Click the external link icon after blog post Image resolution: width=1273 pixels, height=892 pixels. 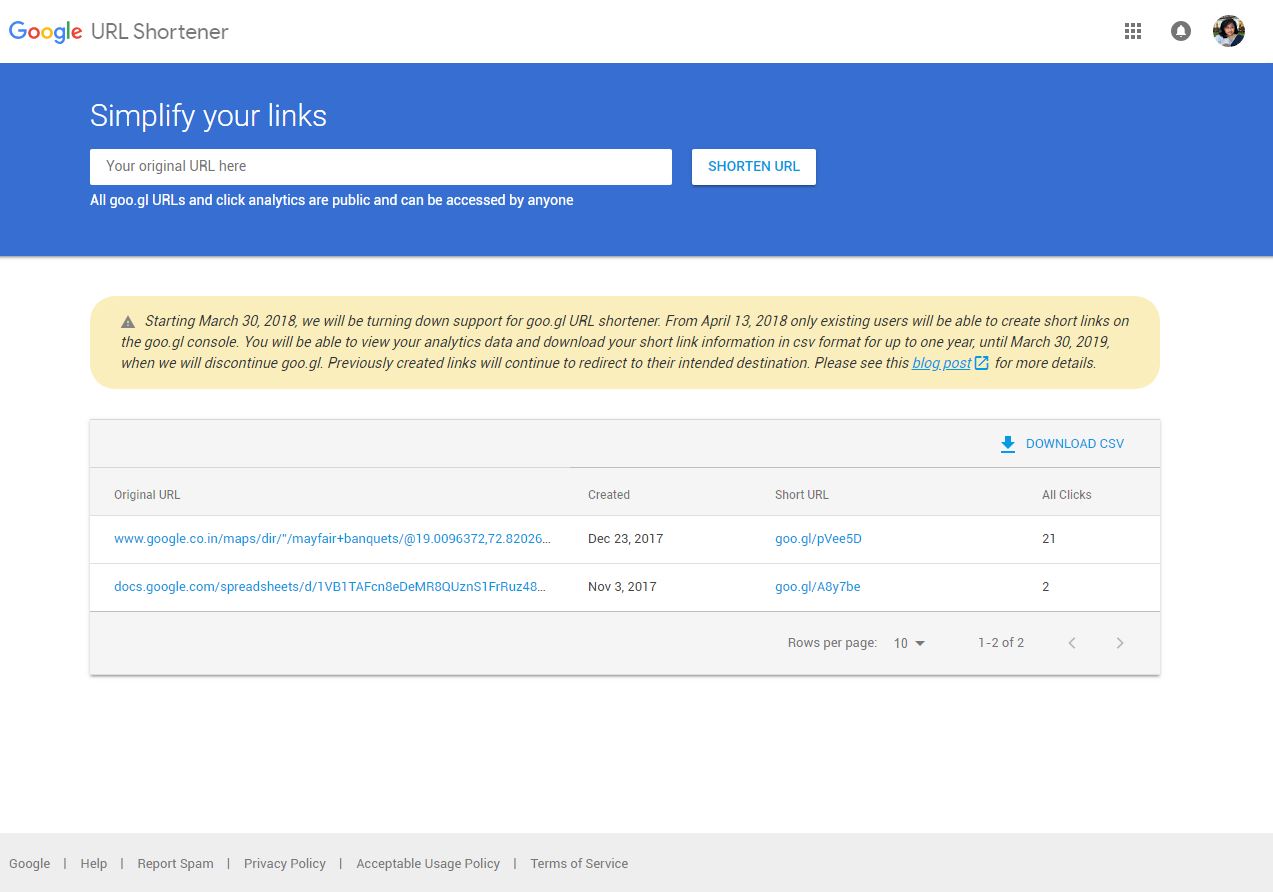tap(982, 363)
